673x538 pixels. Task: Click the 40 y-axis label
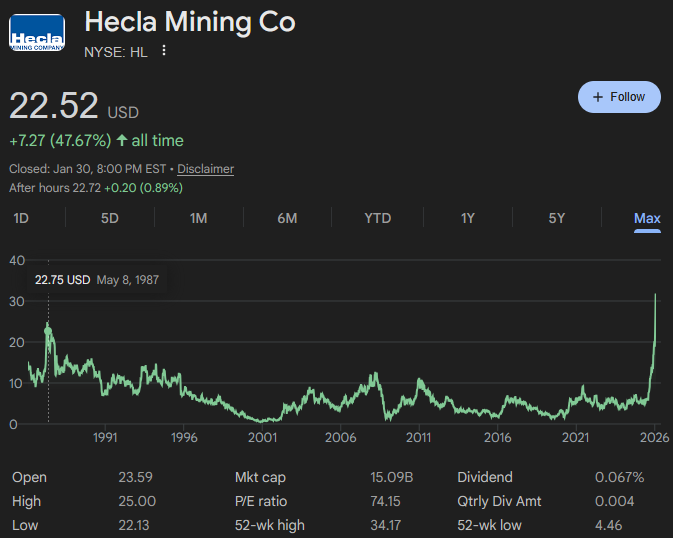pos(17,260)
